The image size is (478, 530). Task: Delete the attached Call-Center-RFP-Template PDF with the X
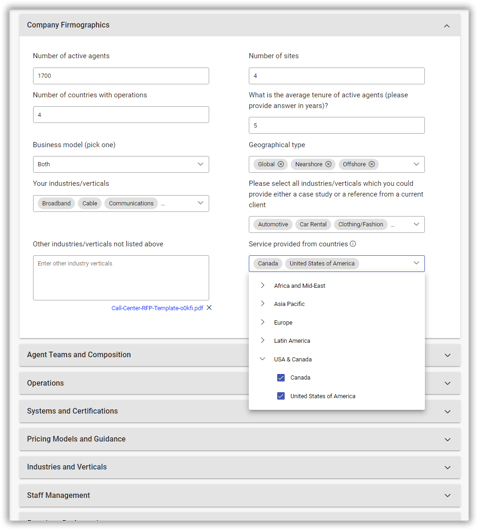(209, 308)
